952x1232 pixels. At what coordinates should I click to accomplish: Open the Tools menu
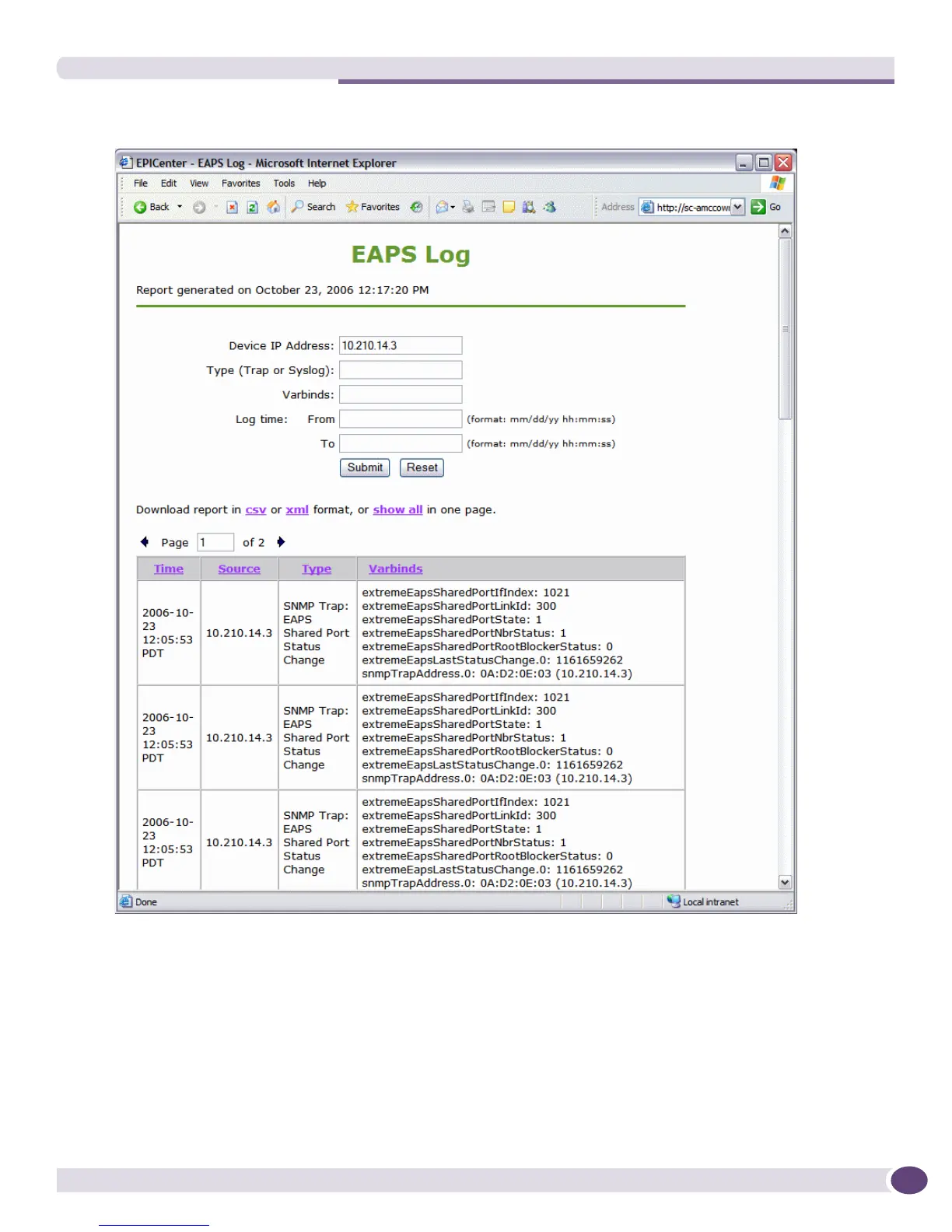[x=284, y=184]
